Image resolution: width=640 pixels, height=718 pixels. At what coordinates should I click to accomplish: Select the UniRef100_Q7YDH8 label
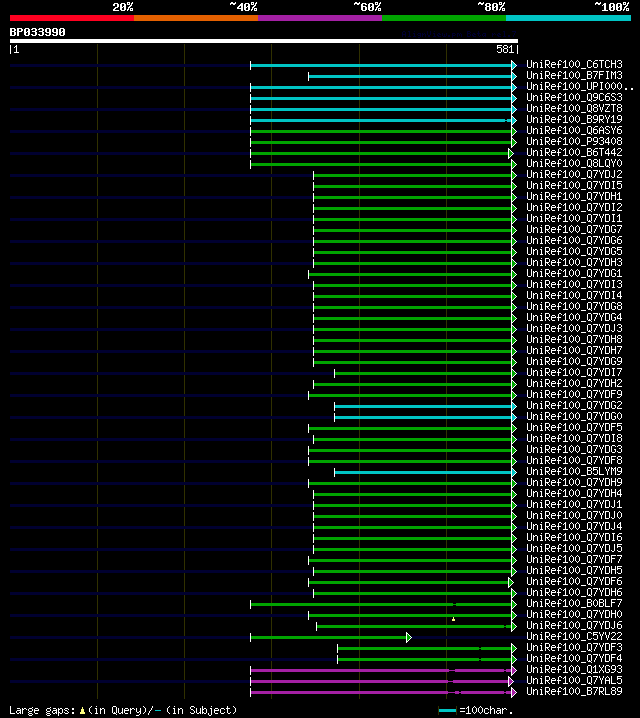coord(574,339)
